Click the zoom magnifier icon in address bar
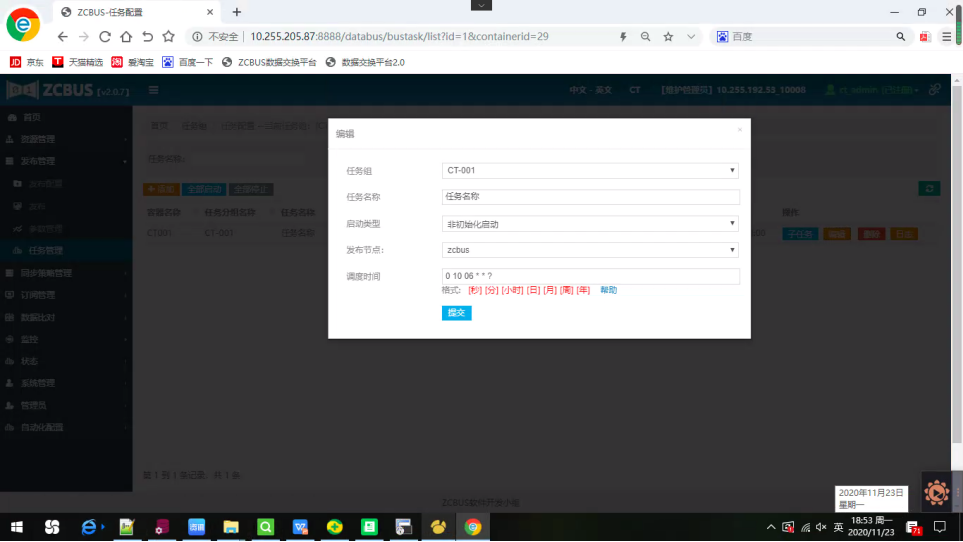The height and width of the screenshot is (542, 963). coord(645,37)
